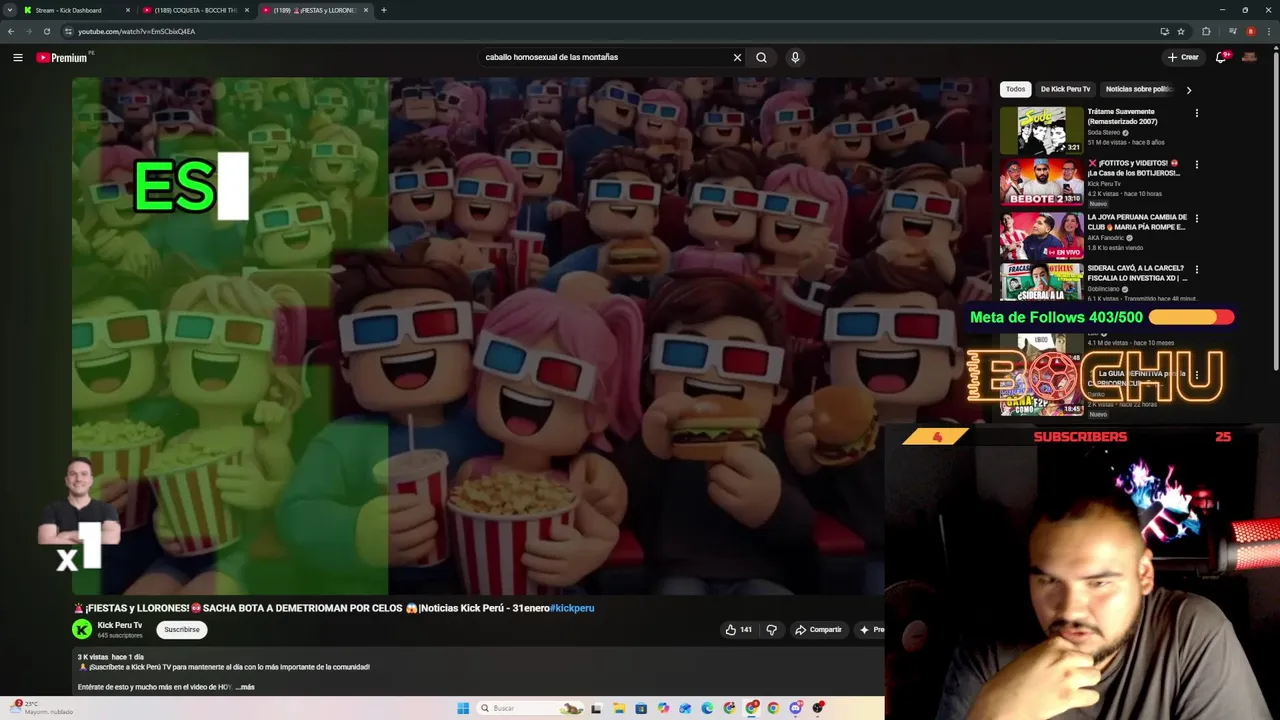Open the YouTube account avatar menu
1280x720 pixels.
point(1249,57)
